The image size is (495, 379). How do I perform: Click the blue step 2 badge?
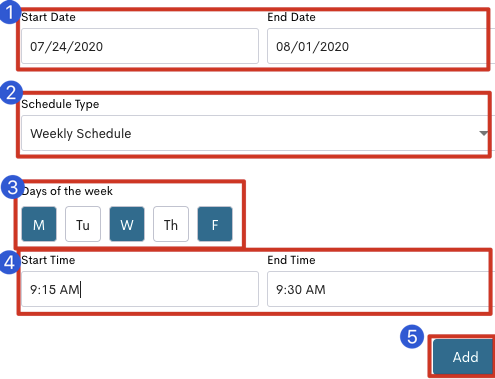coord(11,92)
